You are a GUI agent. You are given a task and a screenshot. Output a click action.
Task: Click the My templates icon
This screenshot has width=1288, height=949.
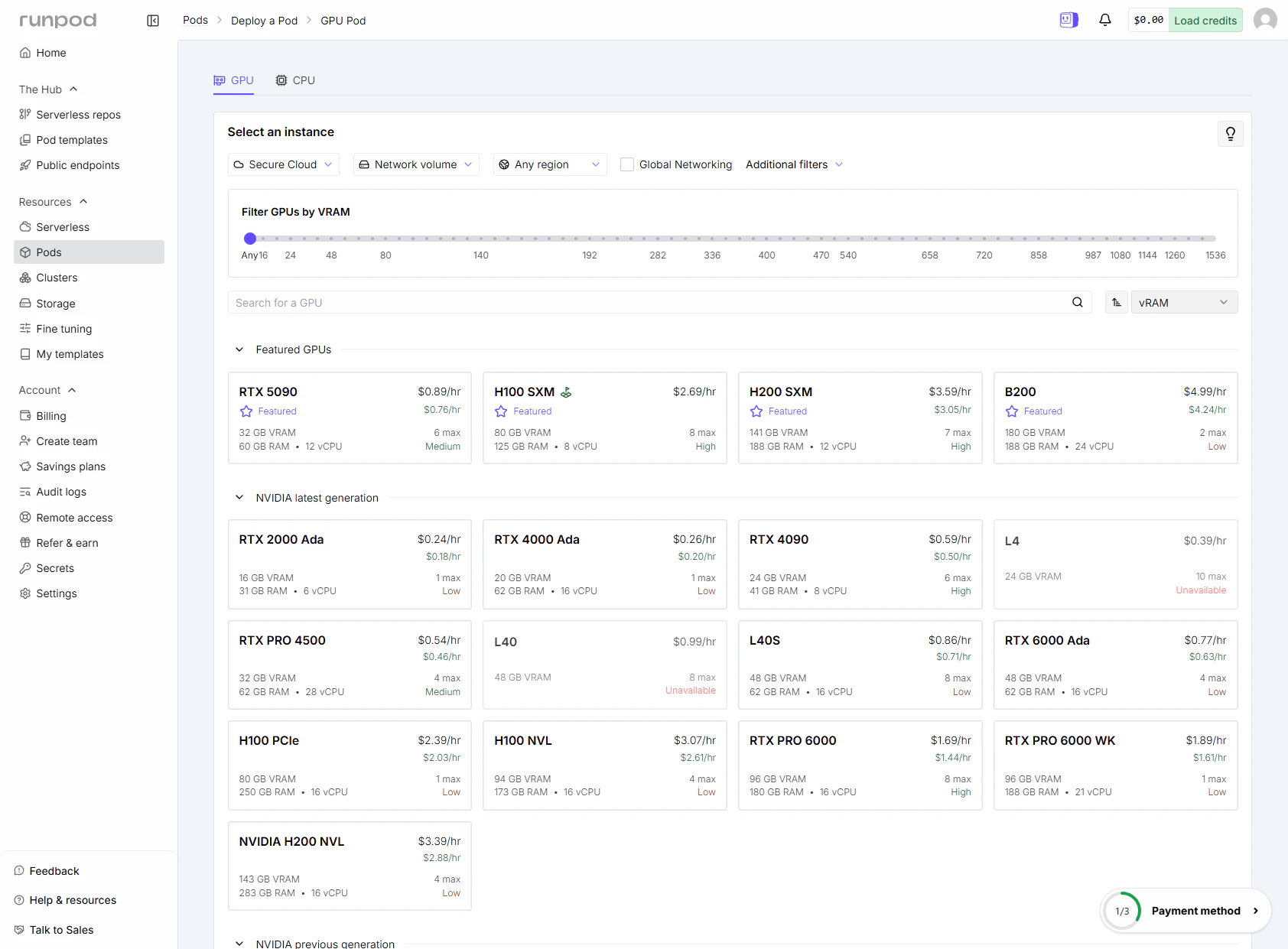pos(25,354)
